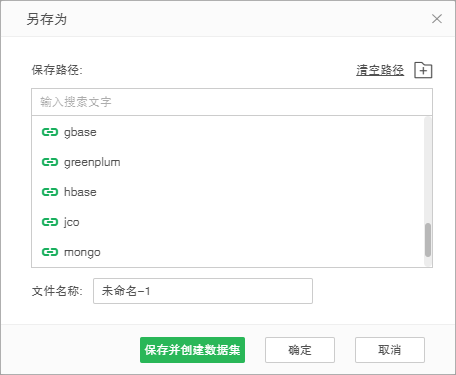Viewport: 456px width, 375px height.
Task: Pick the jco entry
Action: [x=228, y=222]
